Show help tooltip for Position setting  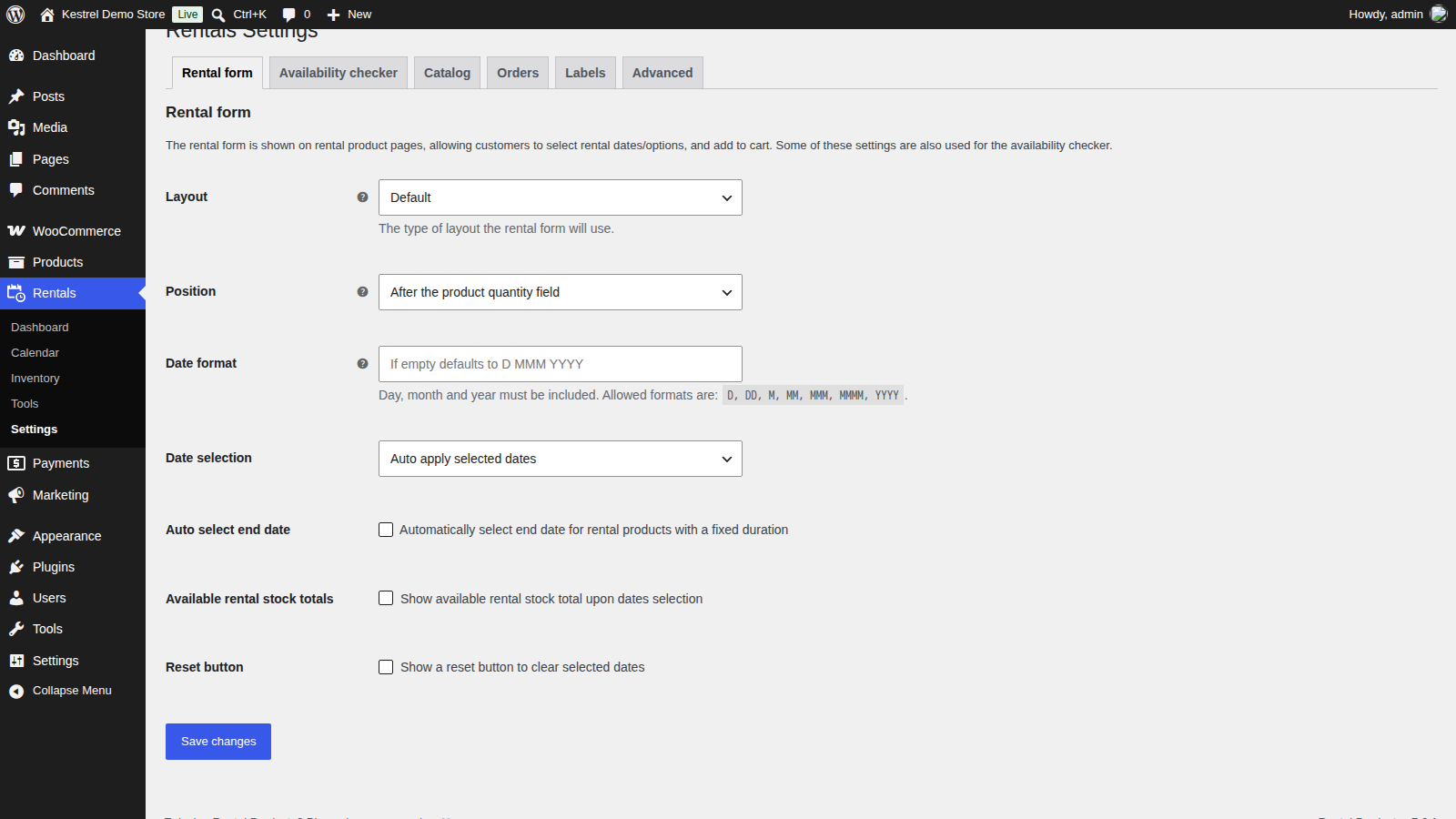(x=362, y=292)
